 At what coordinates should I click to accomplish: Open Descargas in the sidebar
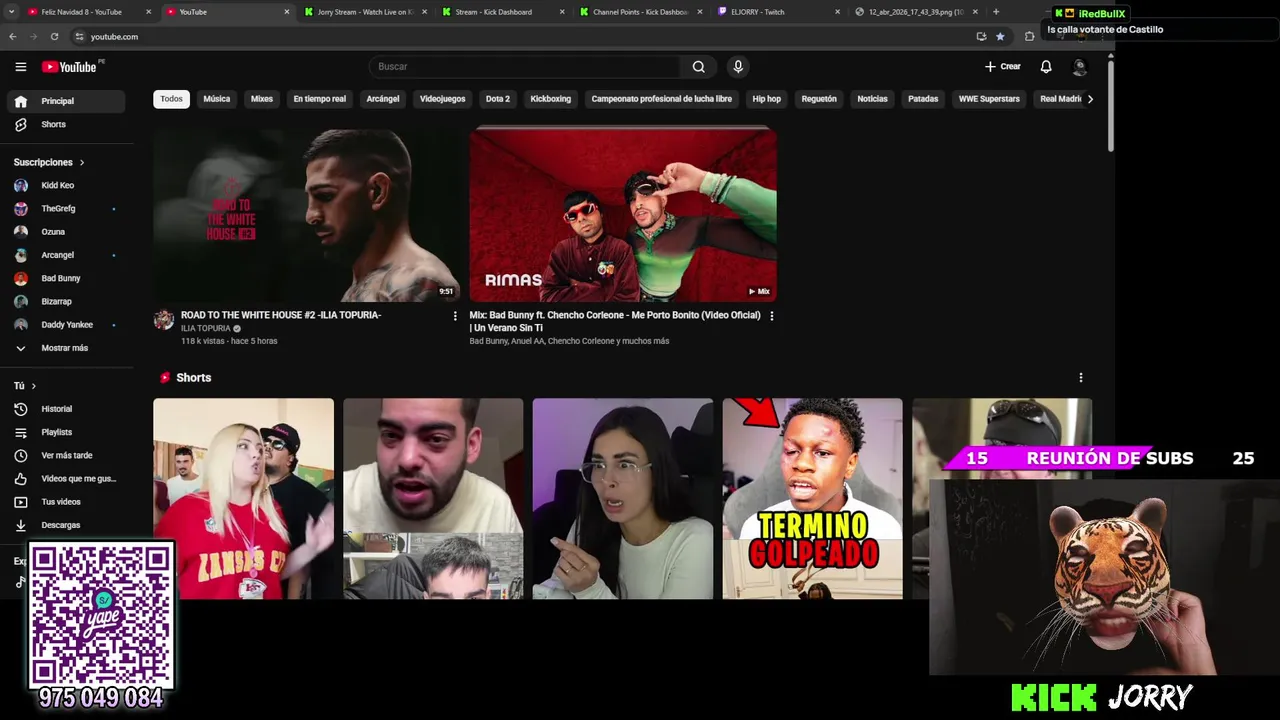point(67,525)
